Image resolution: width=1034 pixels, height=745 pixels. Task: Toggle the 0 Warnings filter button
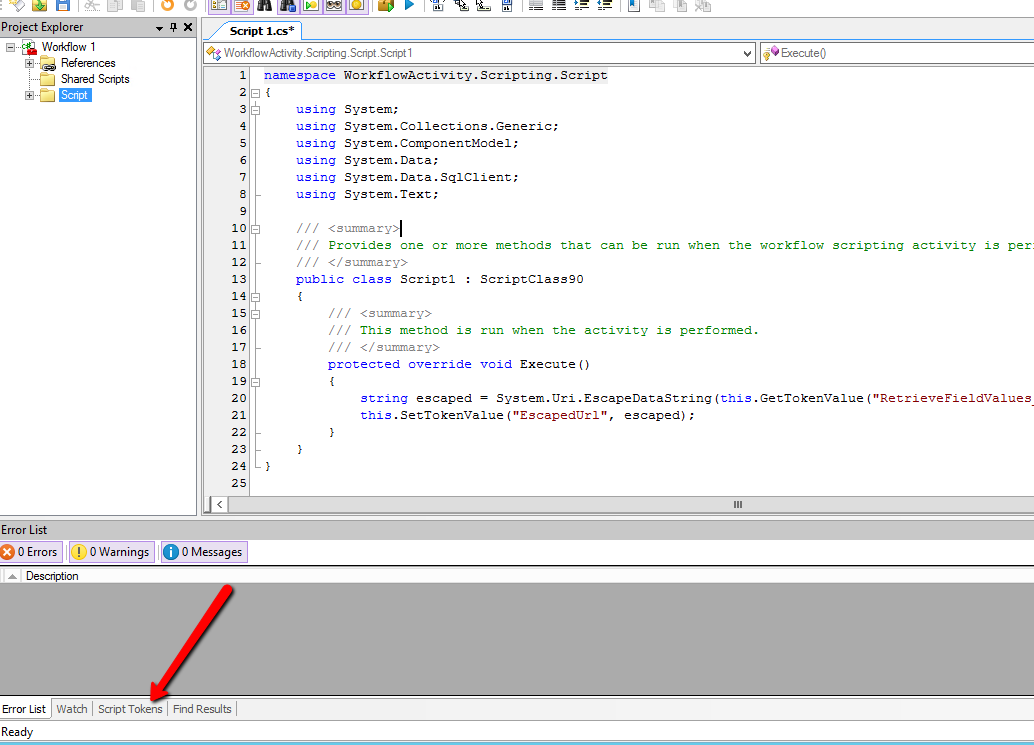coord(111,552)
